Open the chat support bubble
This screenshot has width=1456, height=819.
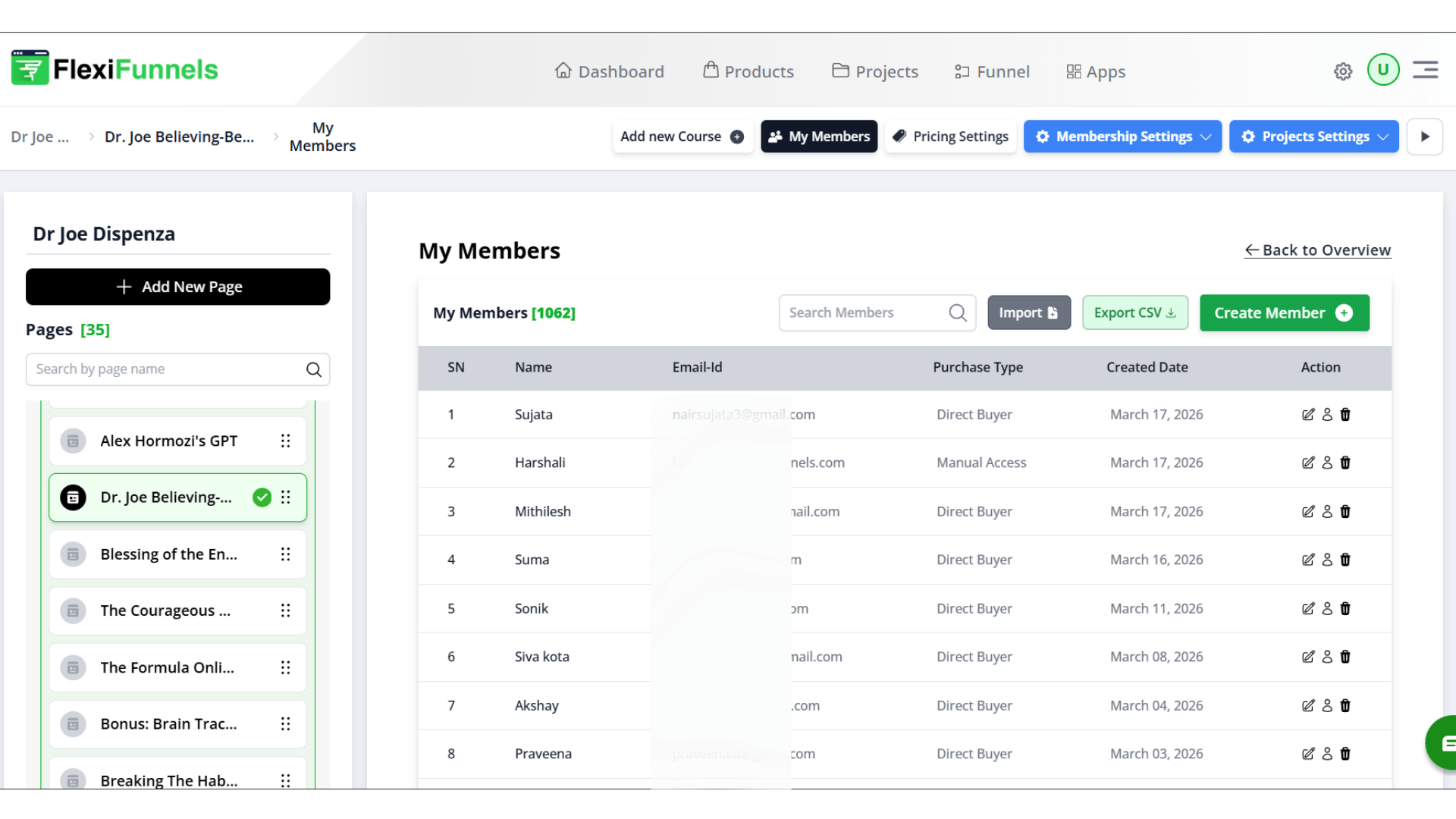pyautogui.click(x=1445, y=743)
